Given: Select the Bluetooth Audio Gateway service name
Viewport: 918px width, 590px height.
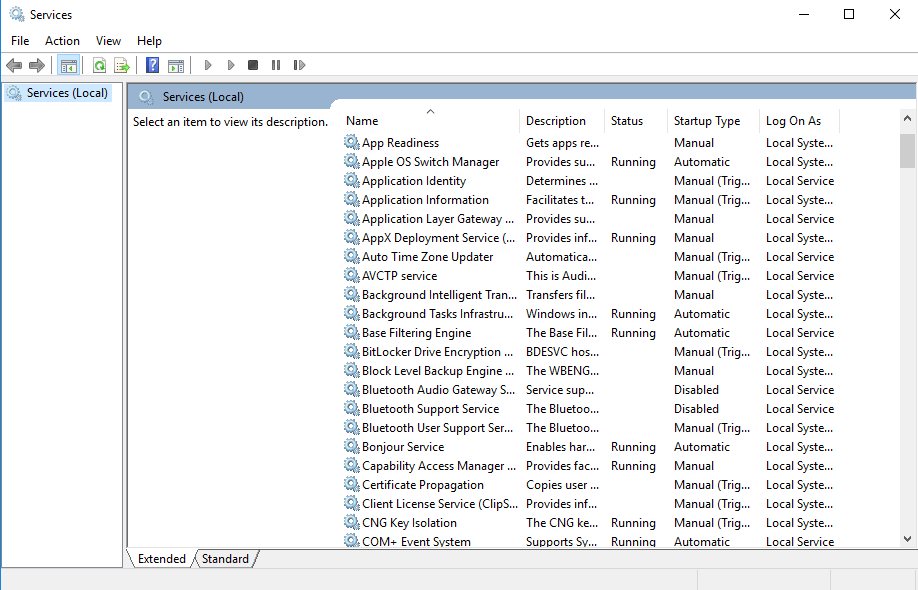Looking at the screenshot, I should click(439, 390).
